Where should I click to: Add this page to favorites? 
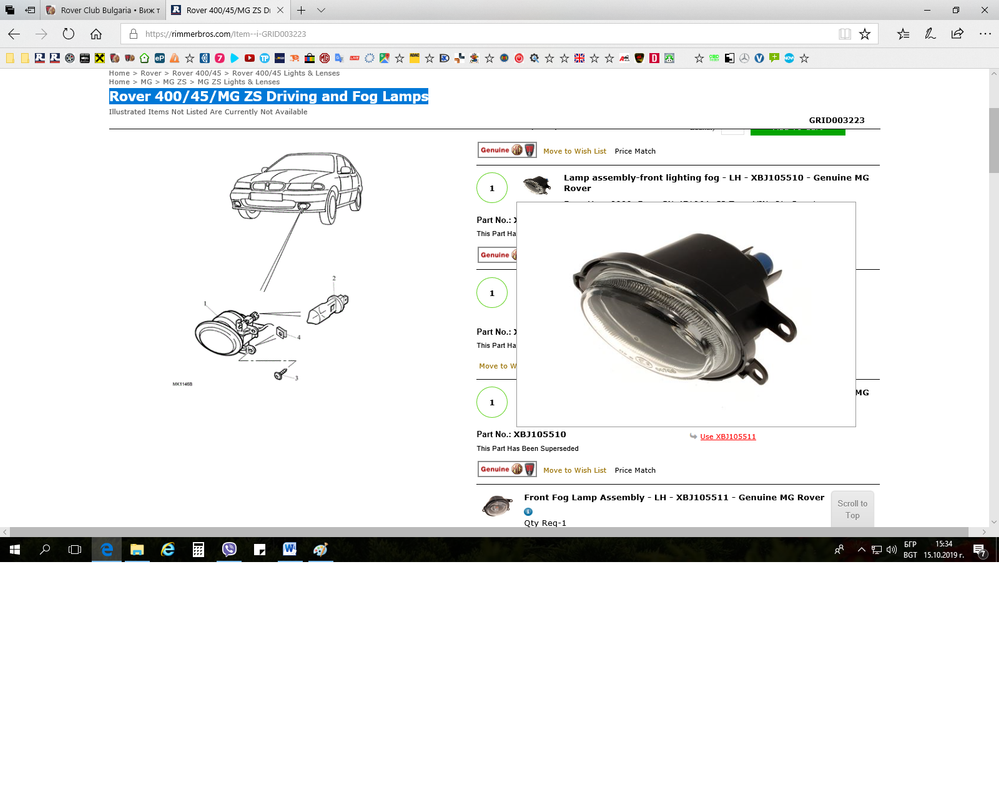click(x=865, y=34)
